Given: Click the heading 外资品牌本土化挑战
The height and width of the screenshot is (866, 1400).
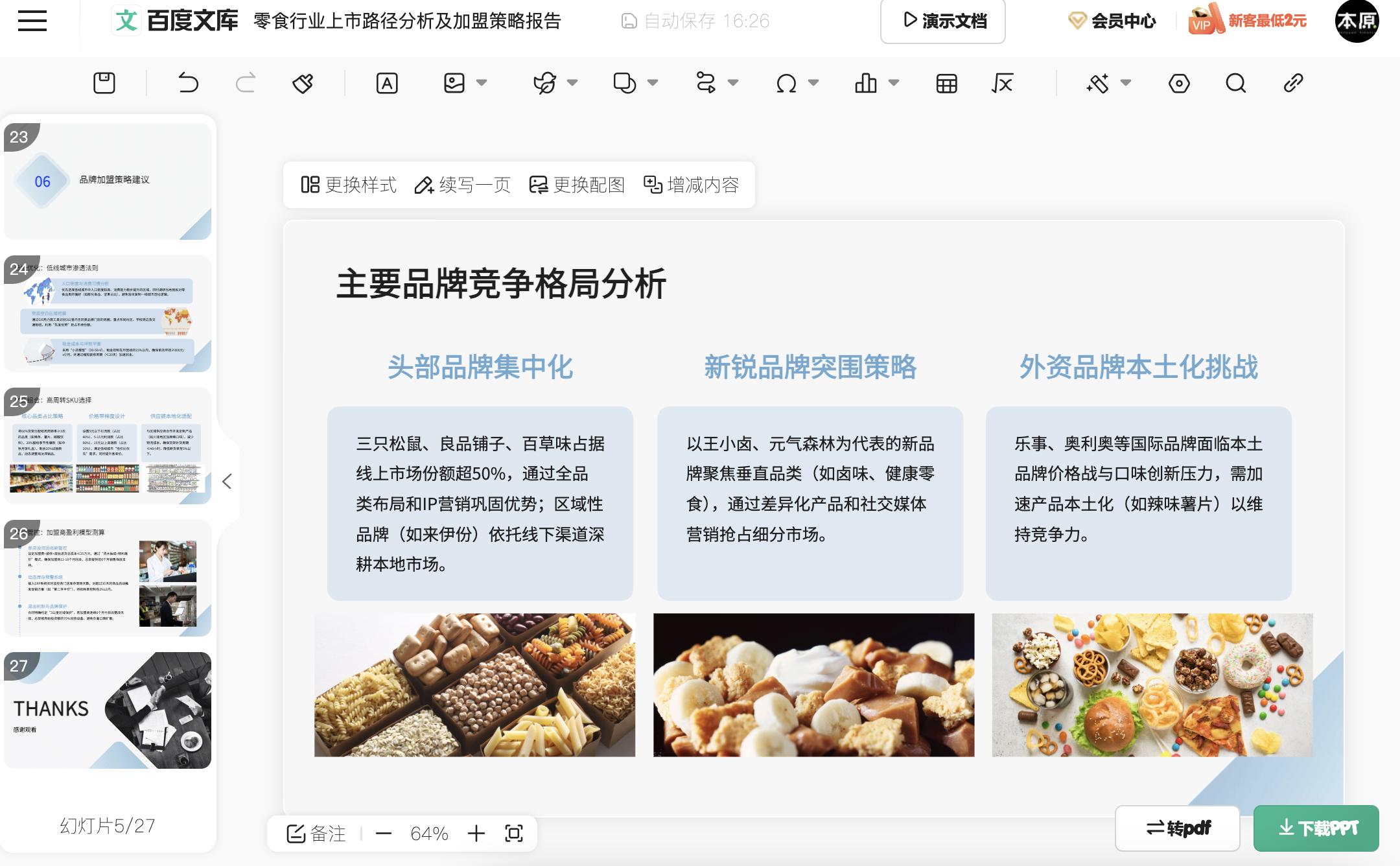Looking at the screenshot, I should pyautogui.click(x=1139, y=367).
